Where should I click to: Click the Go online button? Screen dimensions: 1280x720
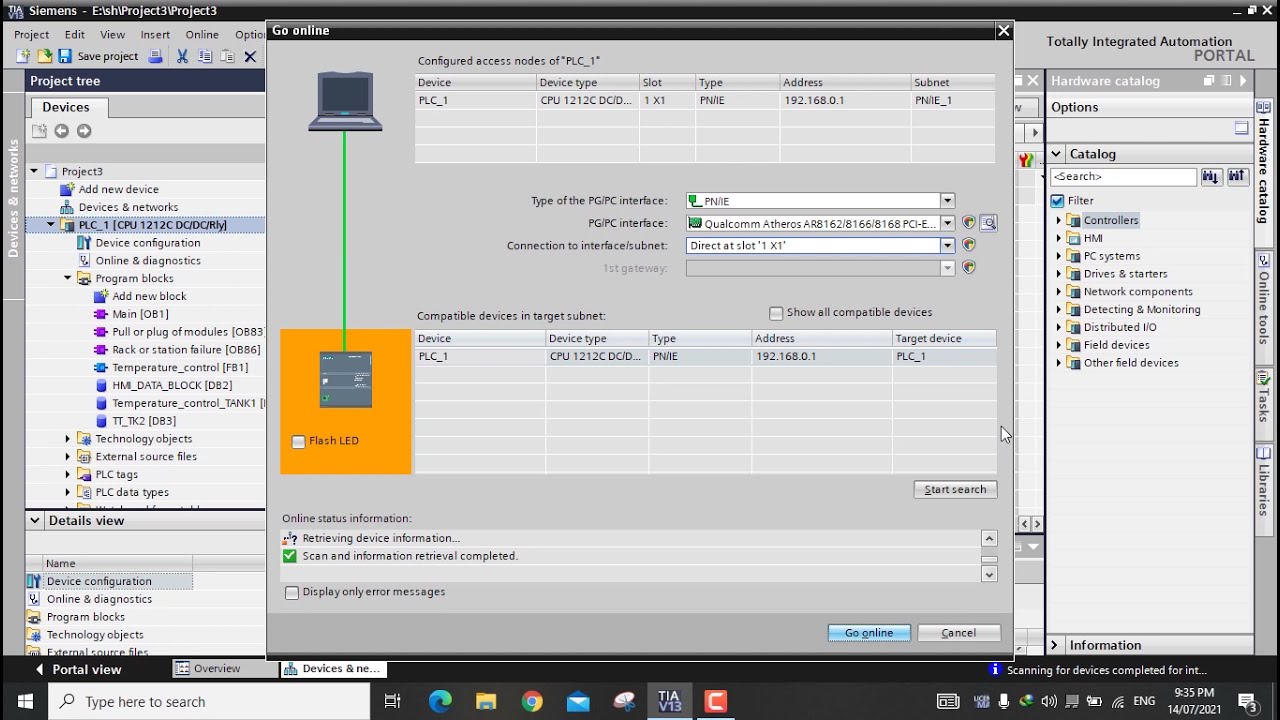click(869, 632)
